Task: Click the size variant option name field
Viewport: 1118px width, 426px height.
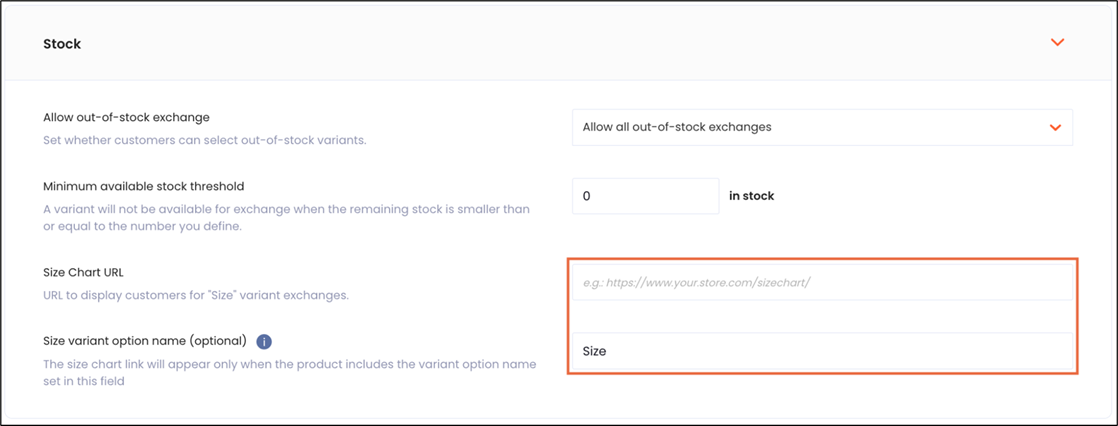Action: point(821,351)
